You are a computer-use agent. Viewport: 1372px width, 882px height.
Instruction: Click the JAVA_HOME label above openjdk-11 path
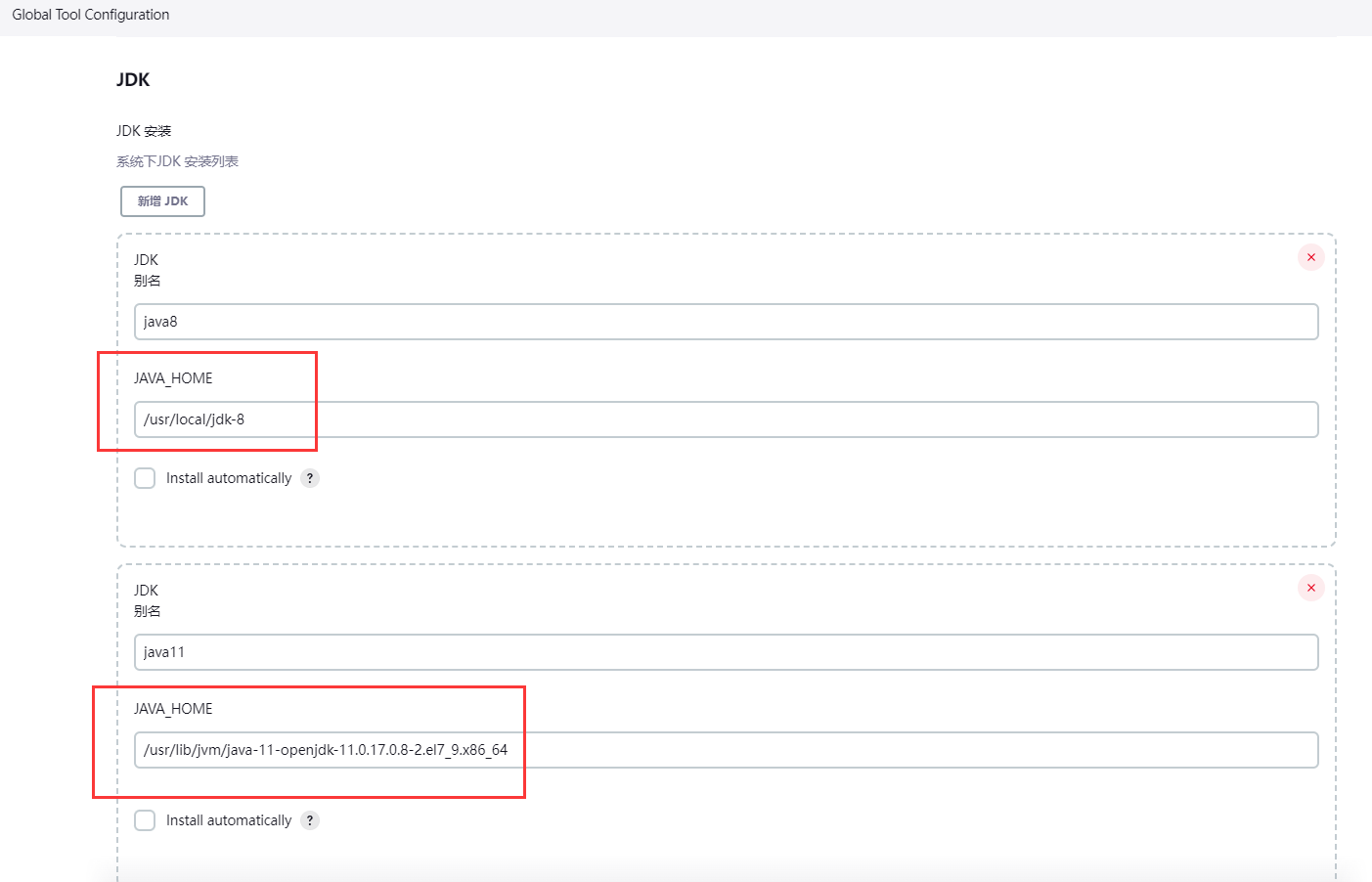point(173,709)
